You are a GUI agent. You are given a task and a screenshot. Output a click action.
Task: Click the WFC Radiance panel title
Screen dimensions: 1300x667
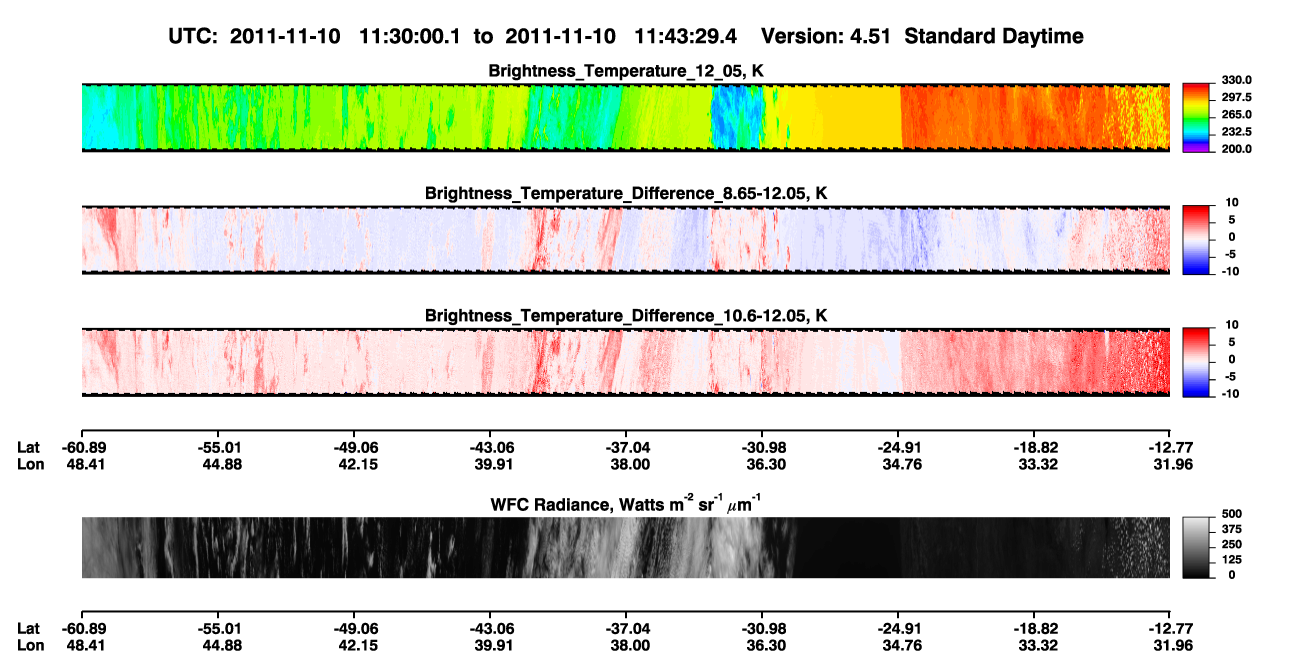626,503
